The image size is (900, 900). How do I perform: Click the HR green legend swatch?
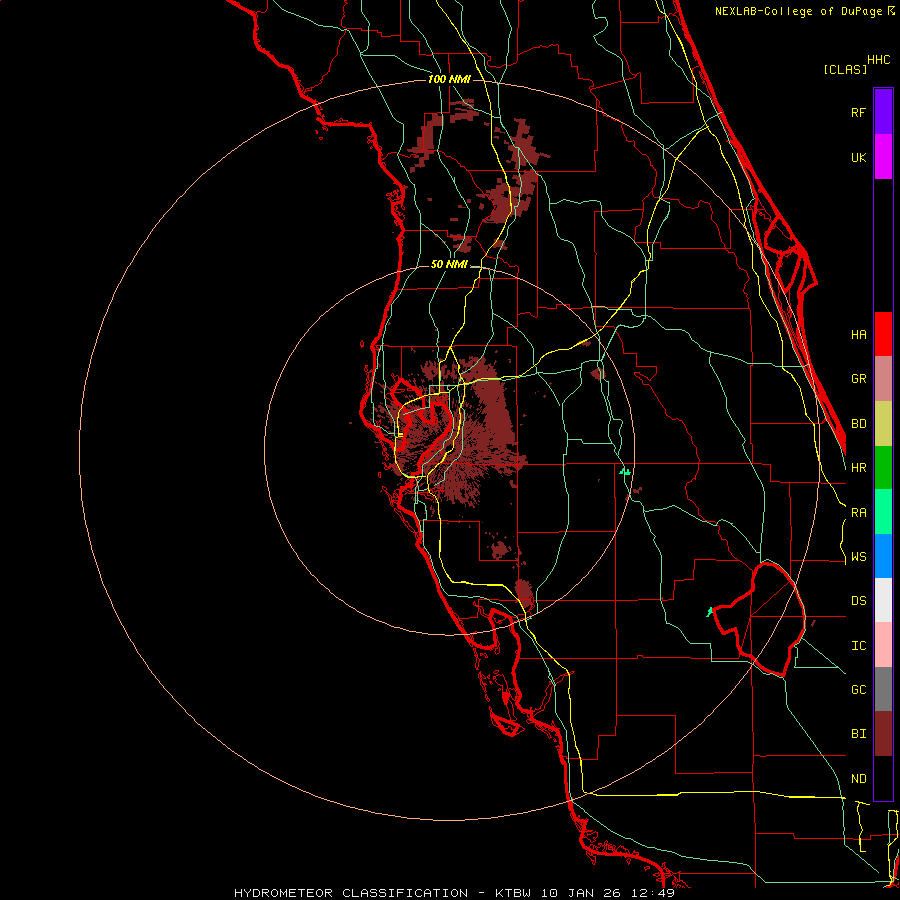point(883,468)
